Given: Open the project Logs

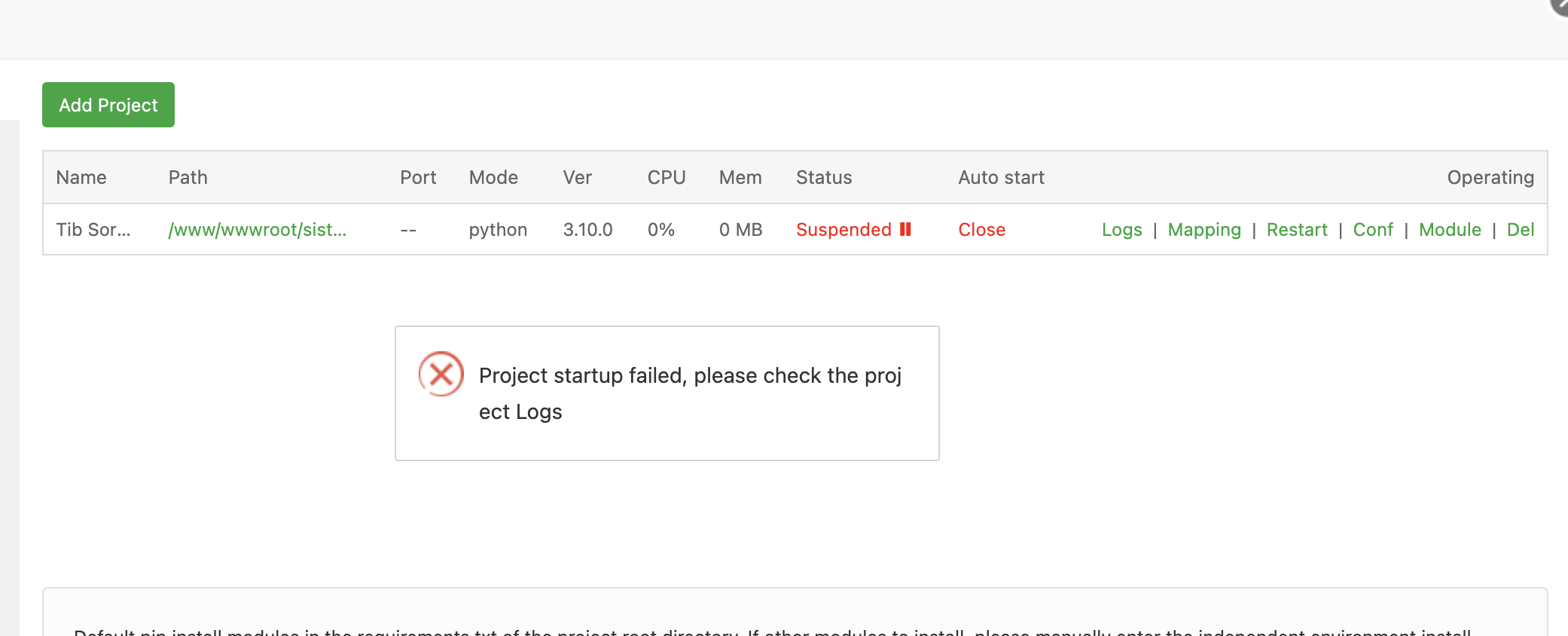Looking at the screenshot, I should point(1121,230).
